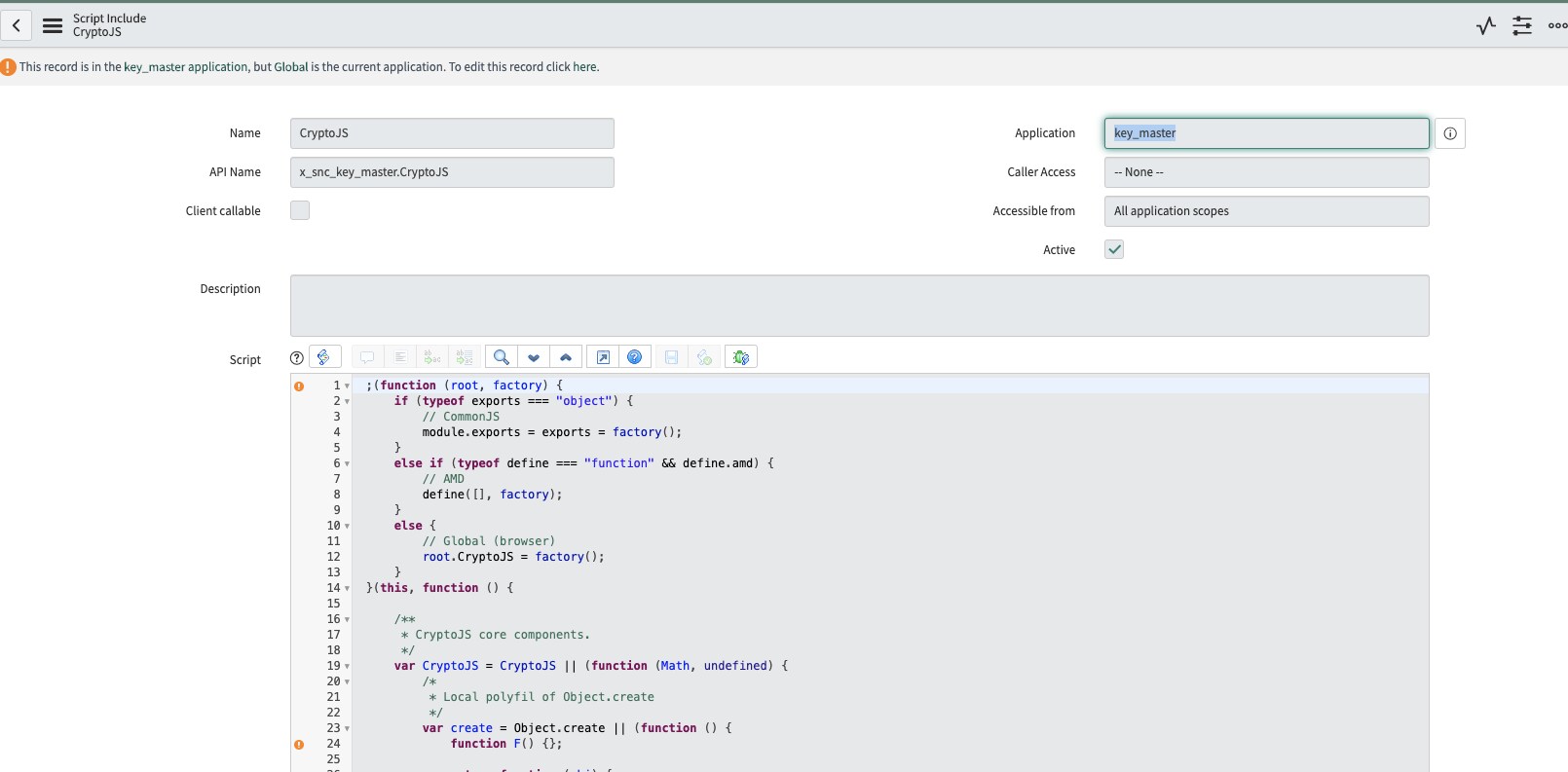Click the Replace toolbar icon
This screenshot has height=772, width=1568.
point(432,357)
